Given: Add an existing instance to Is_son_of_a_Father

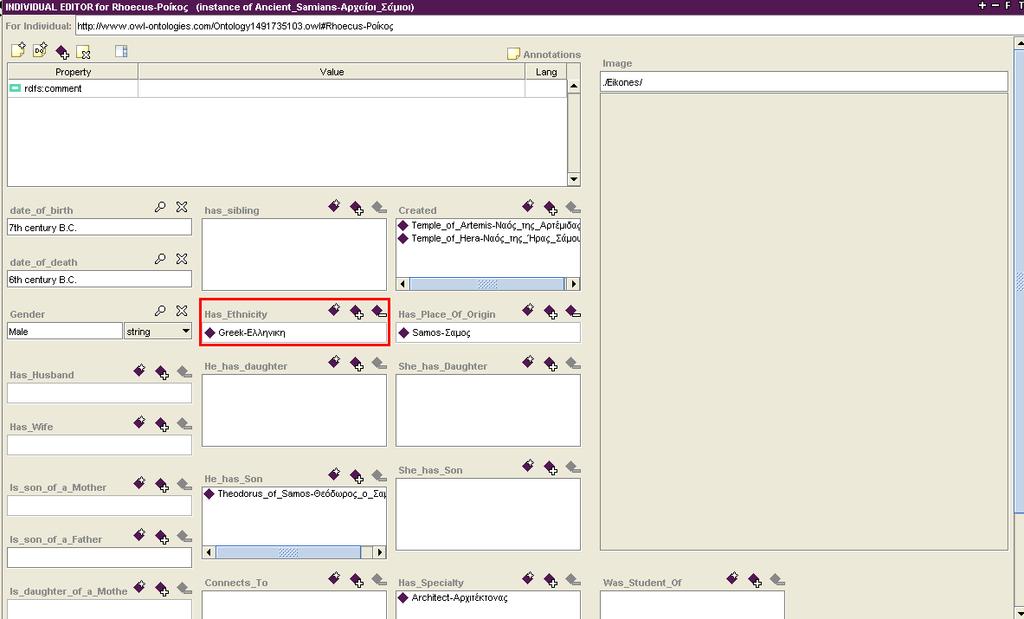Looking at the screenshot, I should pyautogui.click(x=162, y=537).
